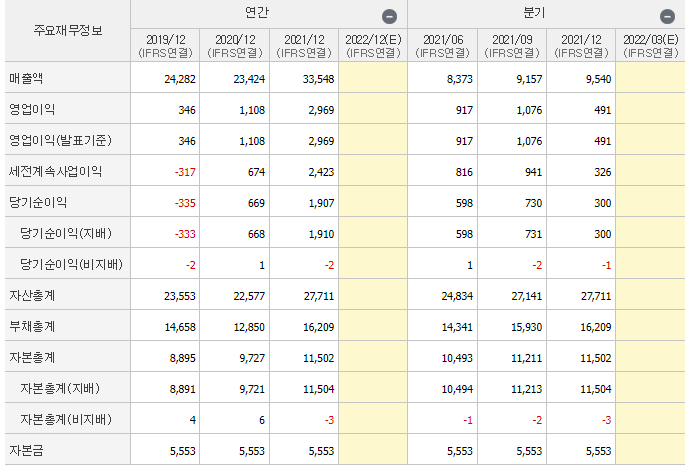Collapse the 연간 section with its minus icon
Screen dimensions: 692x465
(x=389, y=17)
